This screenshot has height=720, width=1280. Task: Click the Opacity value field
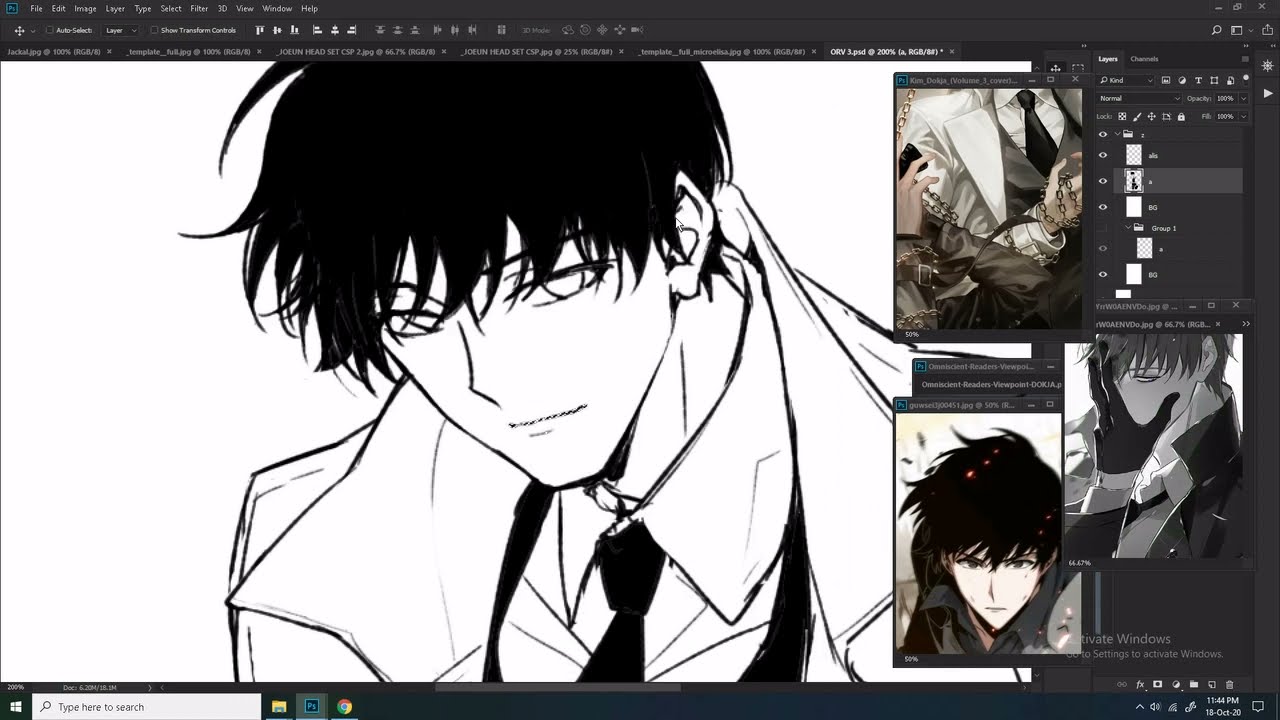pos(1225,98)
